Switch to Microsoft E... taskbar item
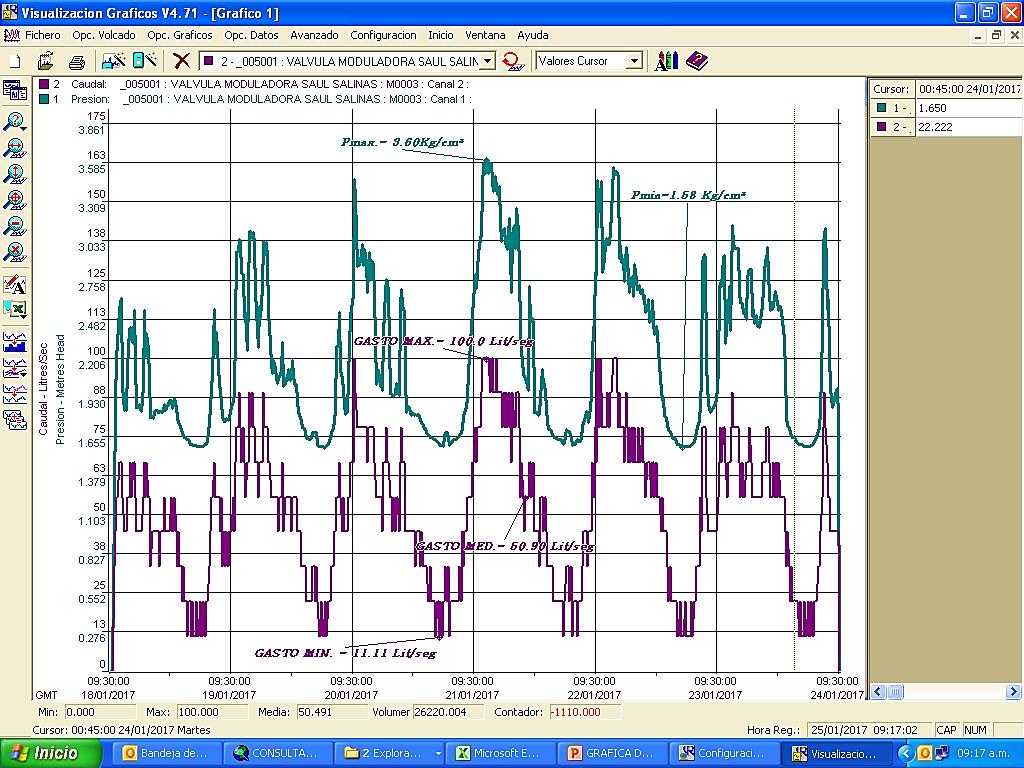This screenshot has height=768, width=1024. click(x=500, y=753)
